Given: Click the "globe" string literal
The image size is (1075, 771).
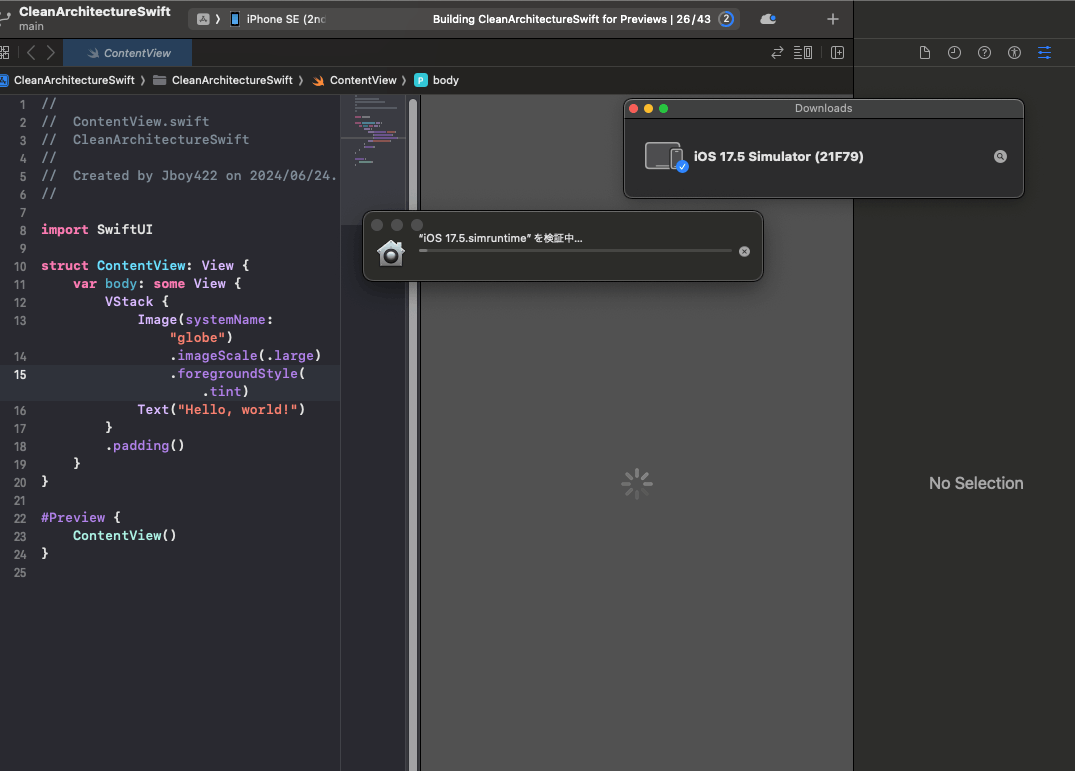Looking at the screenshot, I should point(197,337).
